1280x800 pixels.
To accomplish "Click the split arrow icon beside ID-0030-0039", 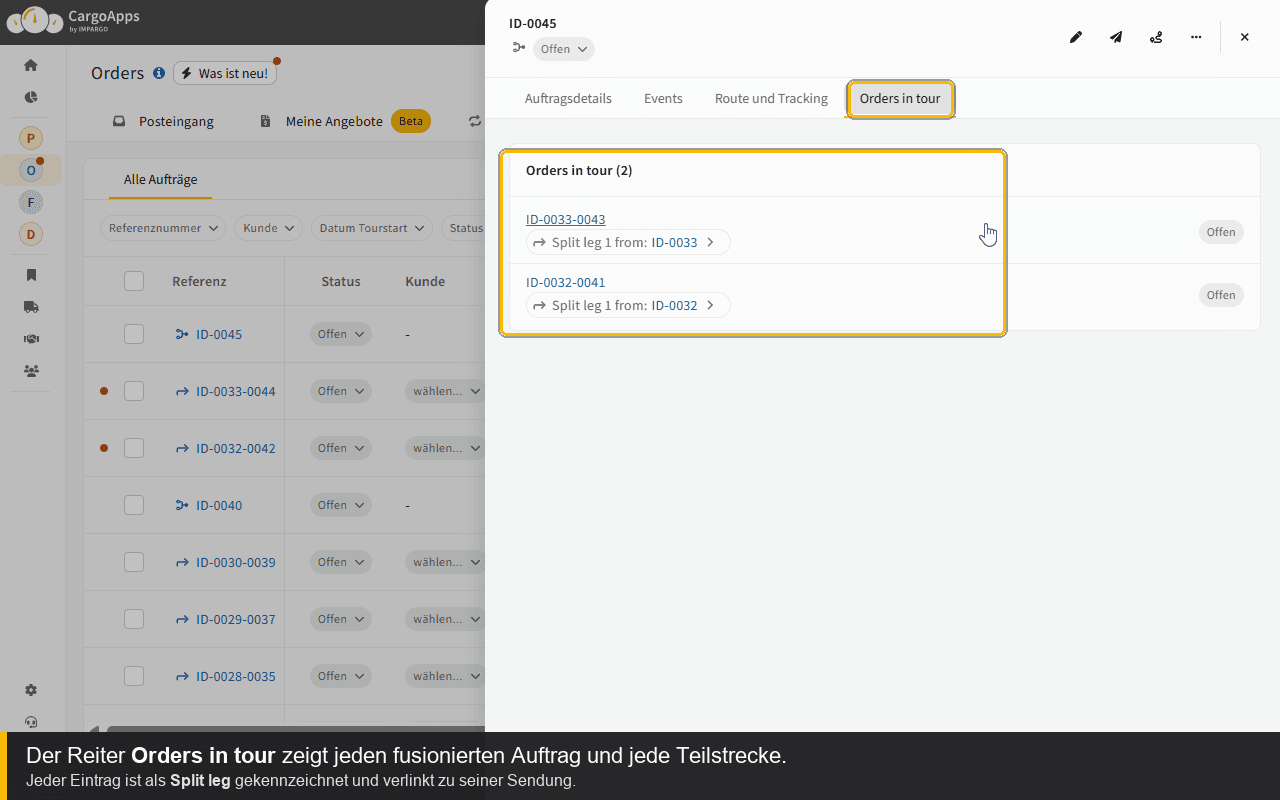I will pyautogui.click(x=182, y=562).
